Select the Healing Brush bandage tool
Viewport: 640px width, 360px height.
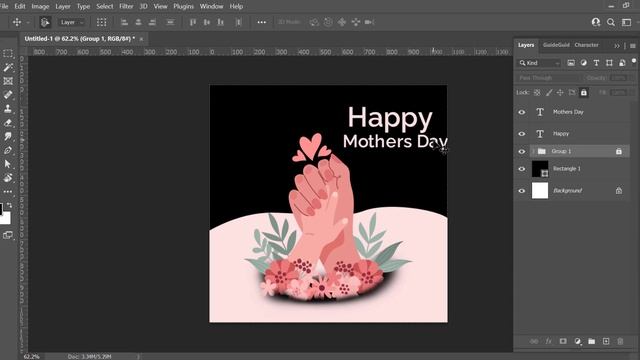8,95
